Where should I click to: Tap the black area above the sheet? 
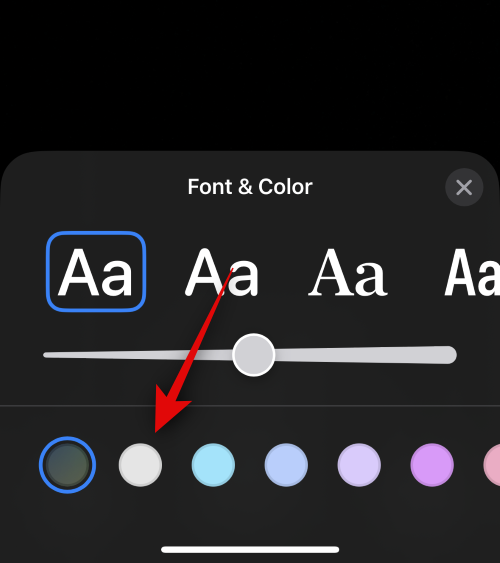tap(250, 75)
